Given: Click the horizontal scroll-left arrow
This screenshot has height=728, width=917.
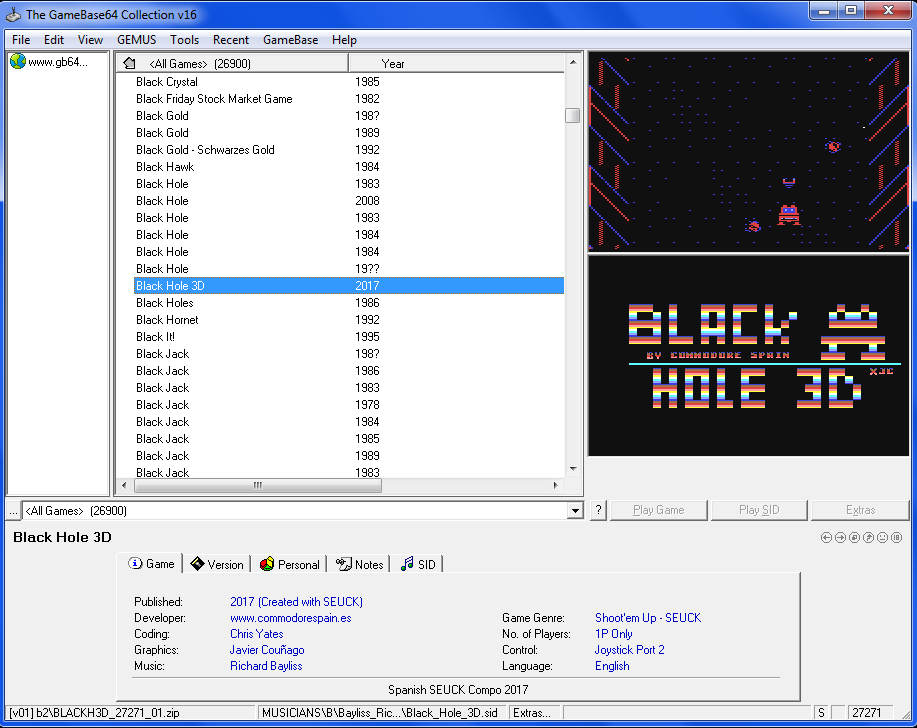Looking at the screenshot, I should [124, 485].
